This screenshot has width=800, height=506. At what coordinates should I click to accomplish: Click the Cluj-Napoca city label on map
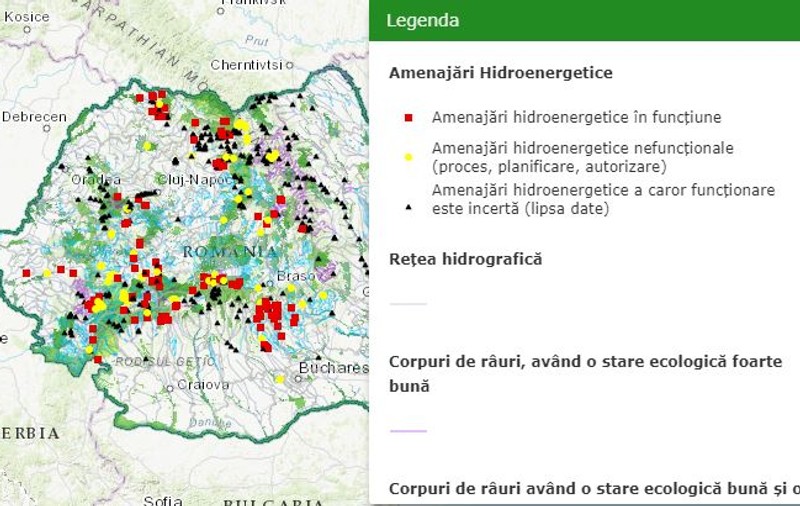pyautogui.click(x=195, y=180)
